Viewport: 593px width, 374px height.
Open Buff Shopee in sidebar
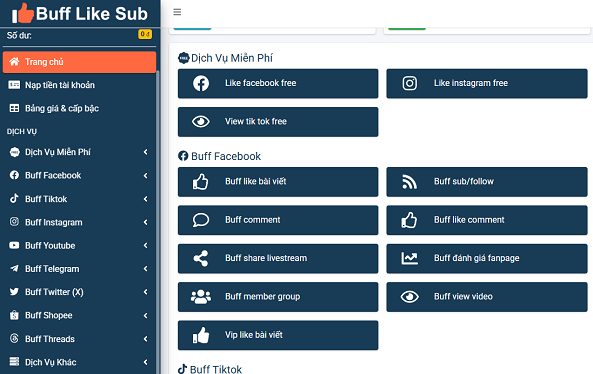tap(79, 315)
